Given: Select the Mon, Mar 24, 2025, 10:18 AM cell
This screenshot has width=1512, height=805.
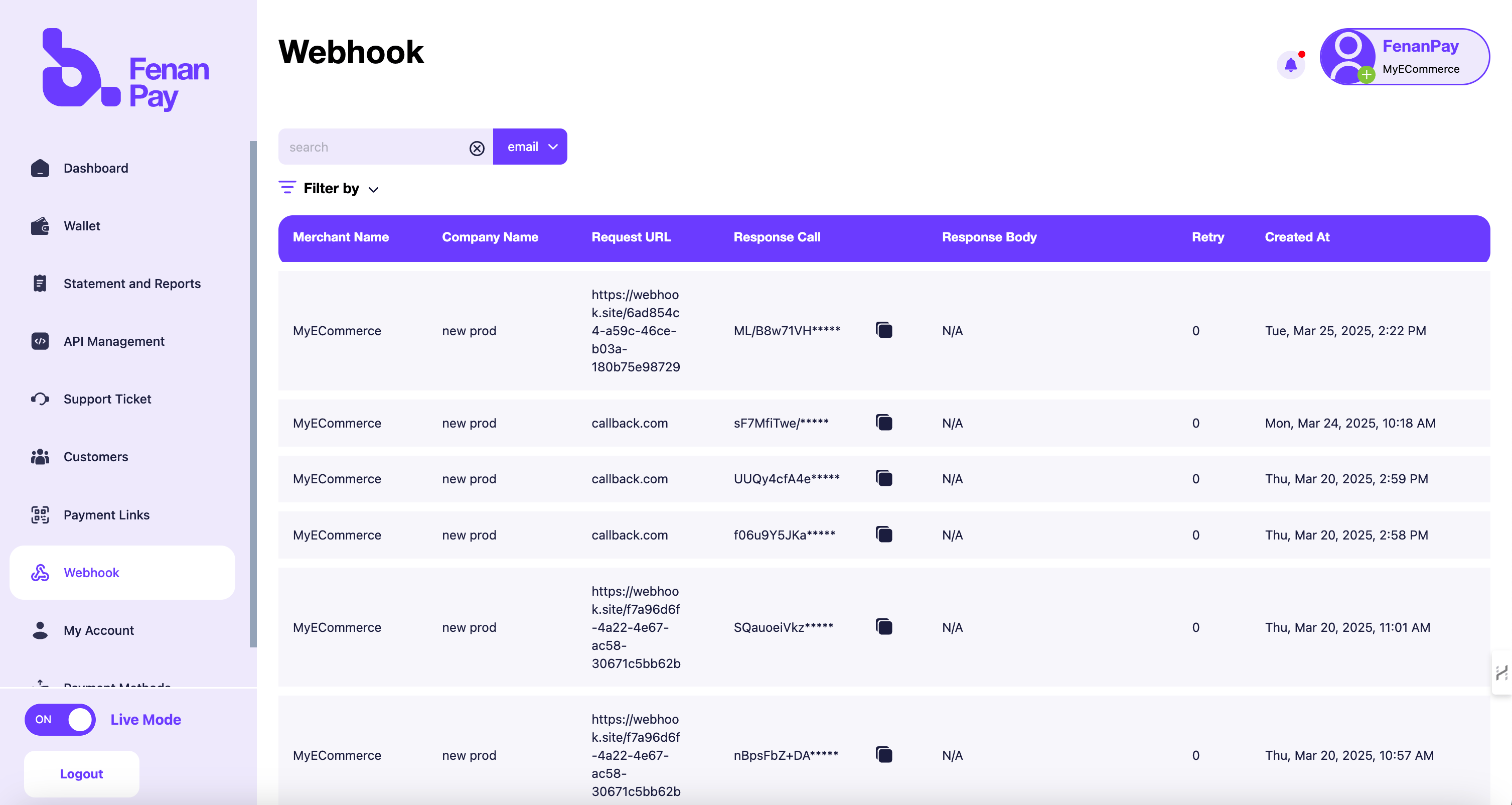Looking at the screenshot, I should [x=1350, y=424].
